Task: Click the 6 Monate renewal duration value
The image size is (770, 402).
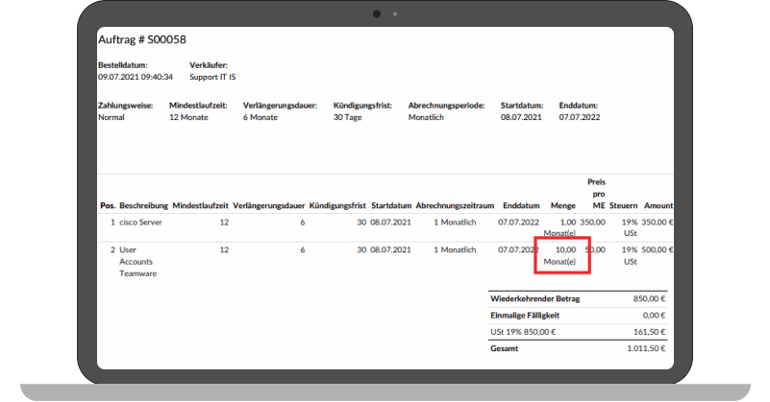Action: click(260, 116)
